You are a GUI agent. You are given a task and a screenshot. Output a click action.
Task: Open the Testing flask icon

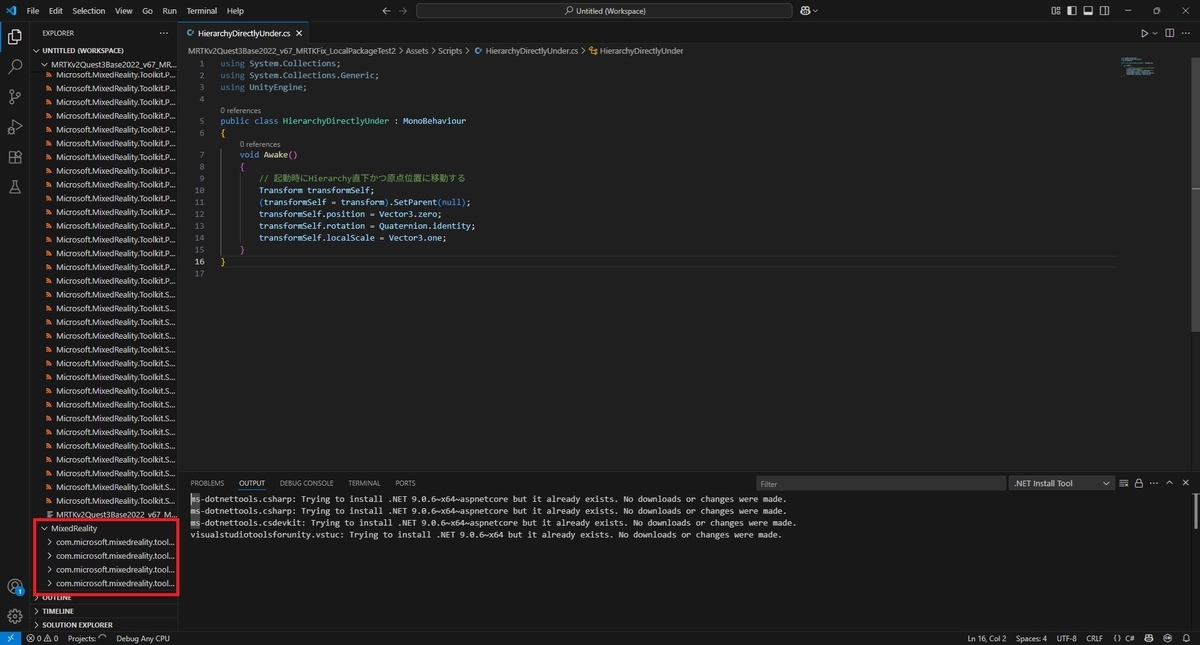14,186
